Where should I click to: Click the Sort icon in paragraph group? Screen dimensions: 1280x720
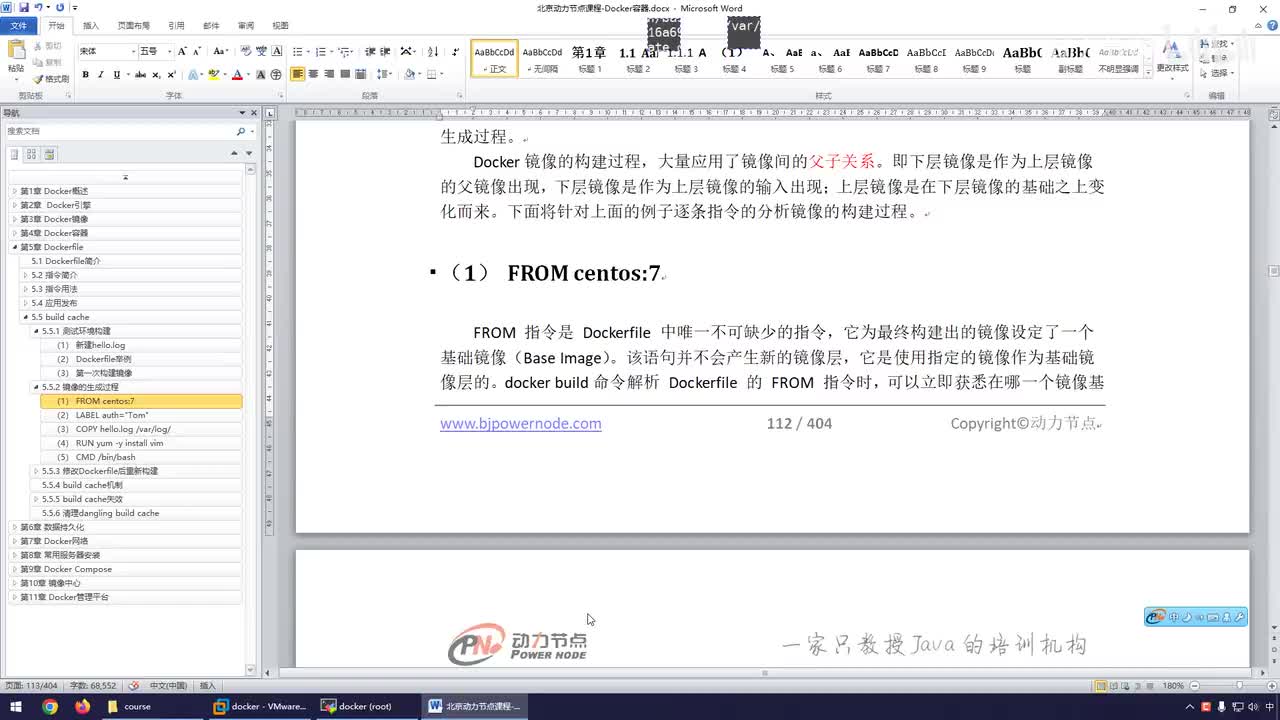click(x=433, y=51)
